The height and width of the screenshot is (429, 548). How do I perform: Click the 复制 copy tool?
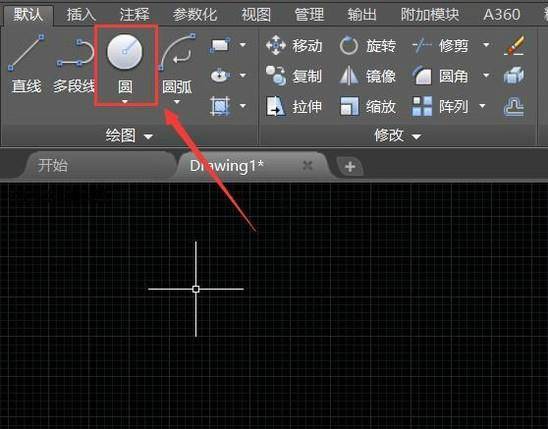(x=294, y=76)
